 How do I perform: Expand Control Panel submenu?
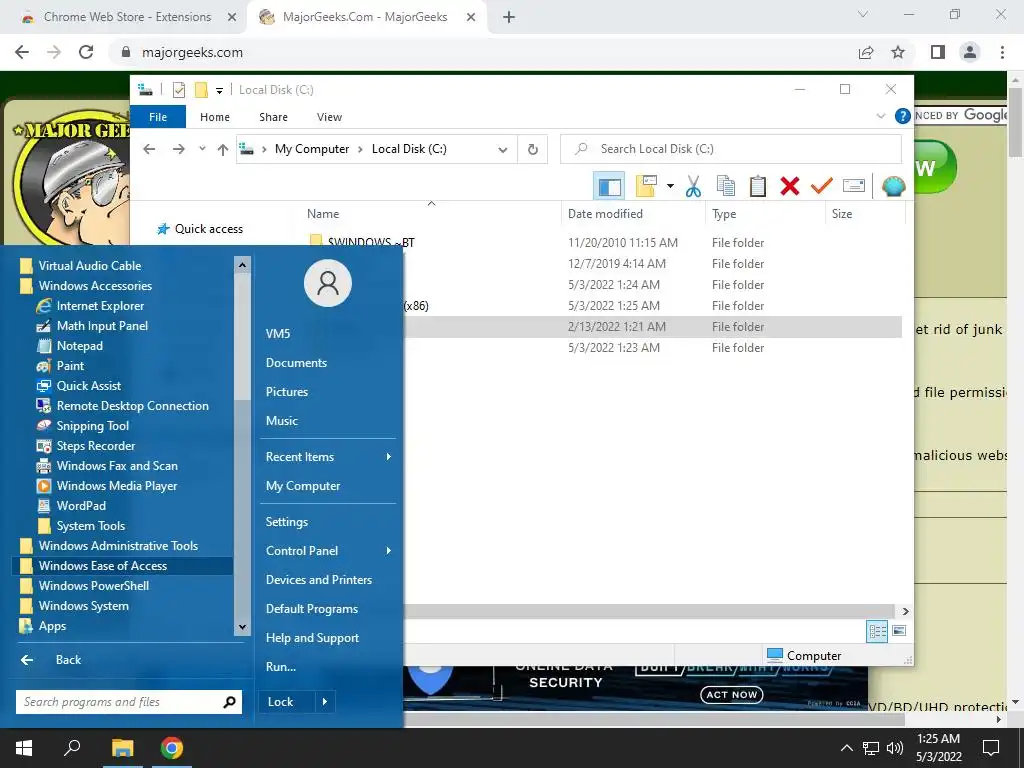(x=328, y=551)
